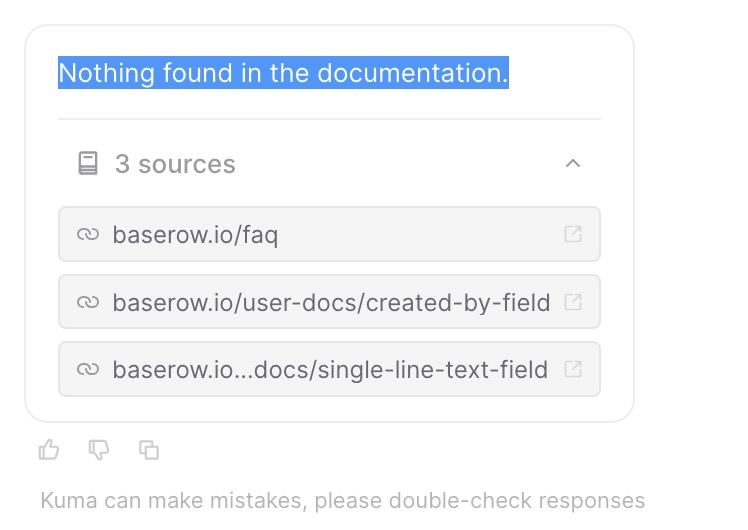The height and width of the screenshot is (530, 748).
Task: Click external-link icon on the baserow.io/faq row
Action: coord(573,234)
